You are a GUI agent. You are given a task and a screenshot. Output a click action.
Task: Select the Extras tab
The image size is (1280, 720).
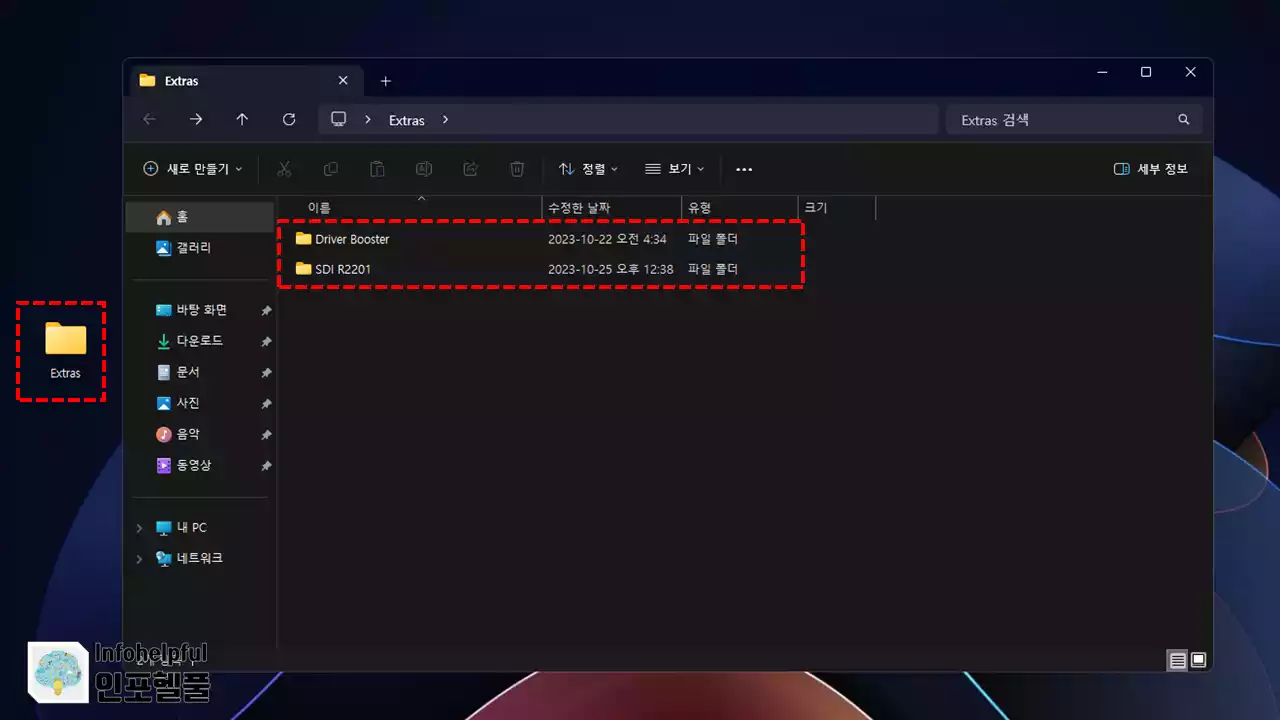click(x=245, y=80)
